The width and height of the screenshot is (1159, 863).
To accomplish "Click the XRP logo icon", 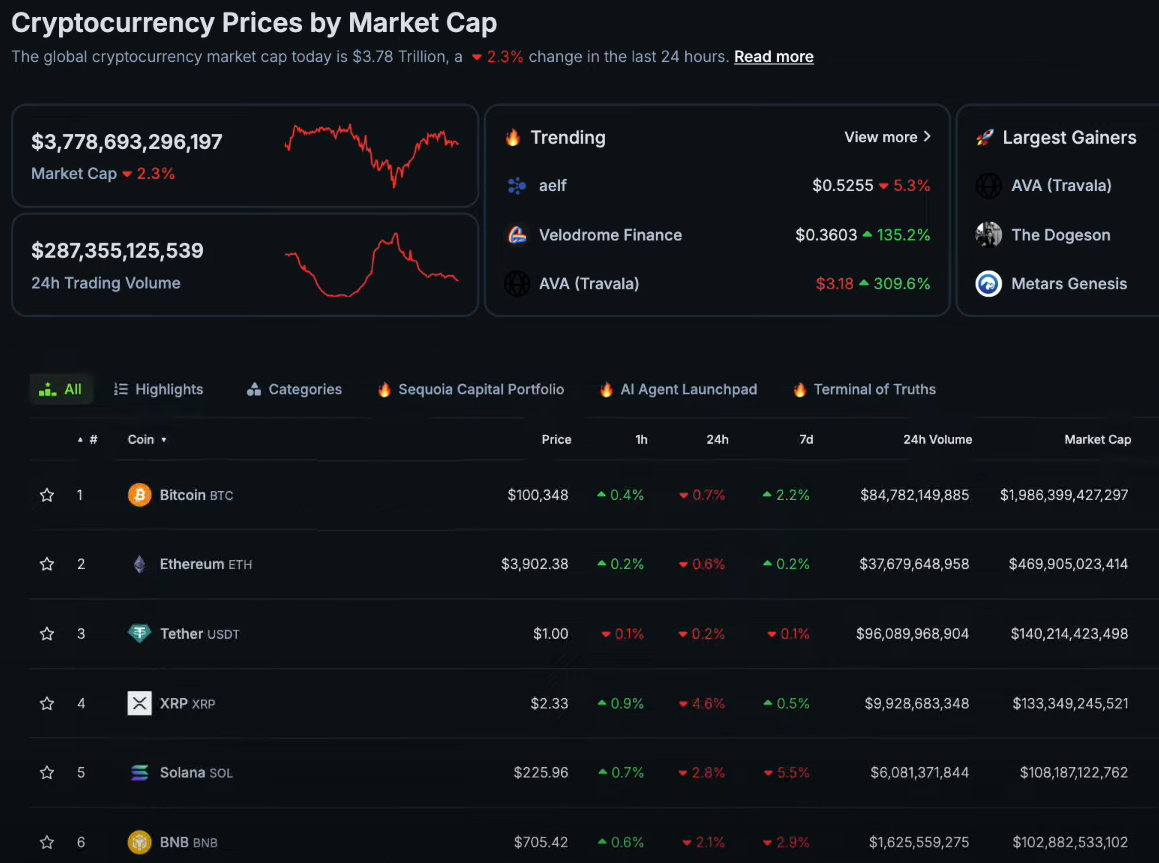I will (x=139, y=703).
